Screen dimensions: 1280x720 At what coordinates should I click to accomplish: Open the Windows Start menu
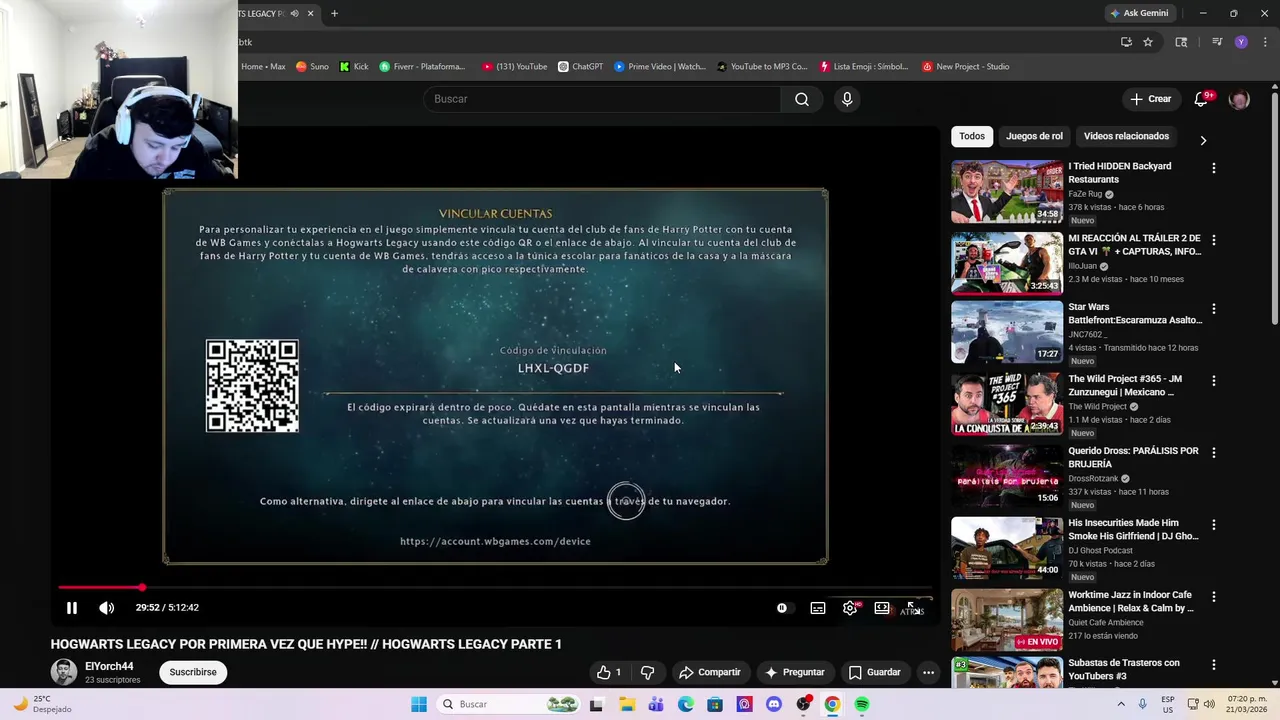click(x=419, y=704)
